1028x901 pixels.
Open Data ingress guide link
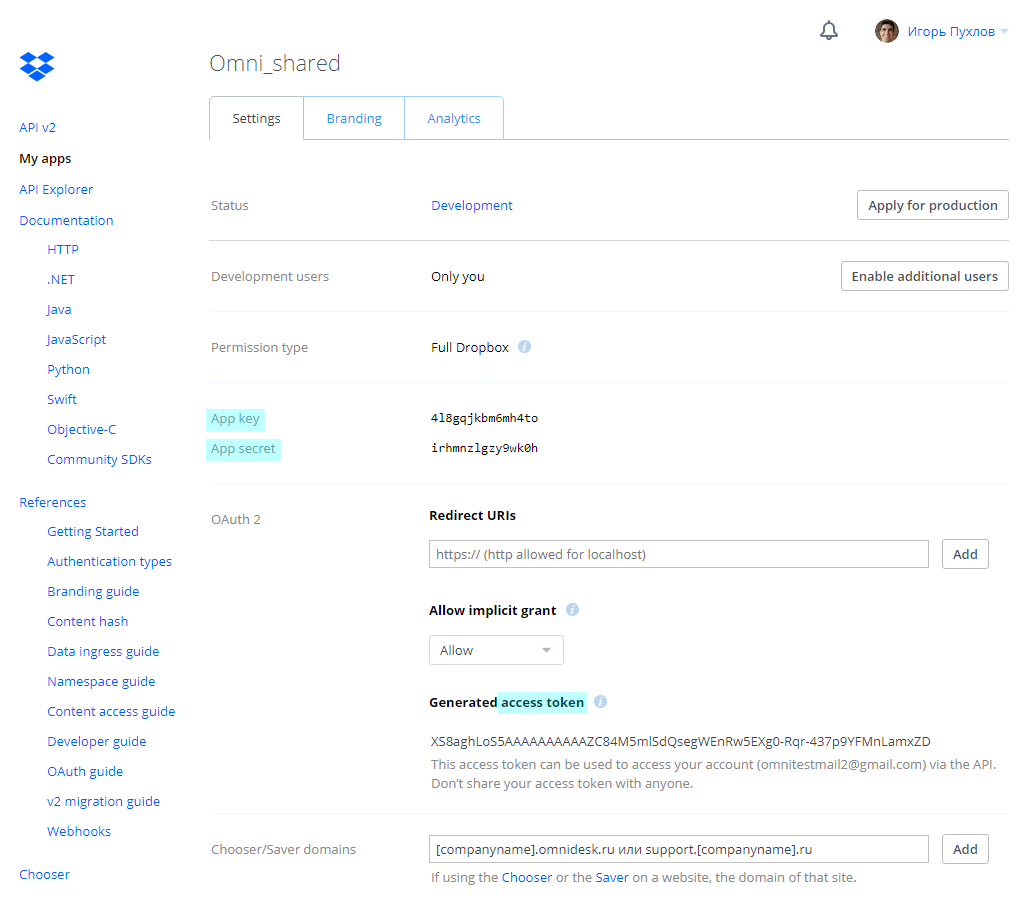[x=103, y=651]
